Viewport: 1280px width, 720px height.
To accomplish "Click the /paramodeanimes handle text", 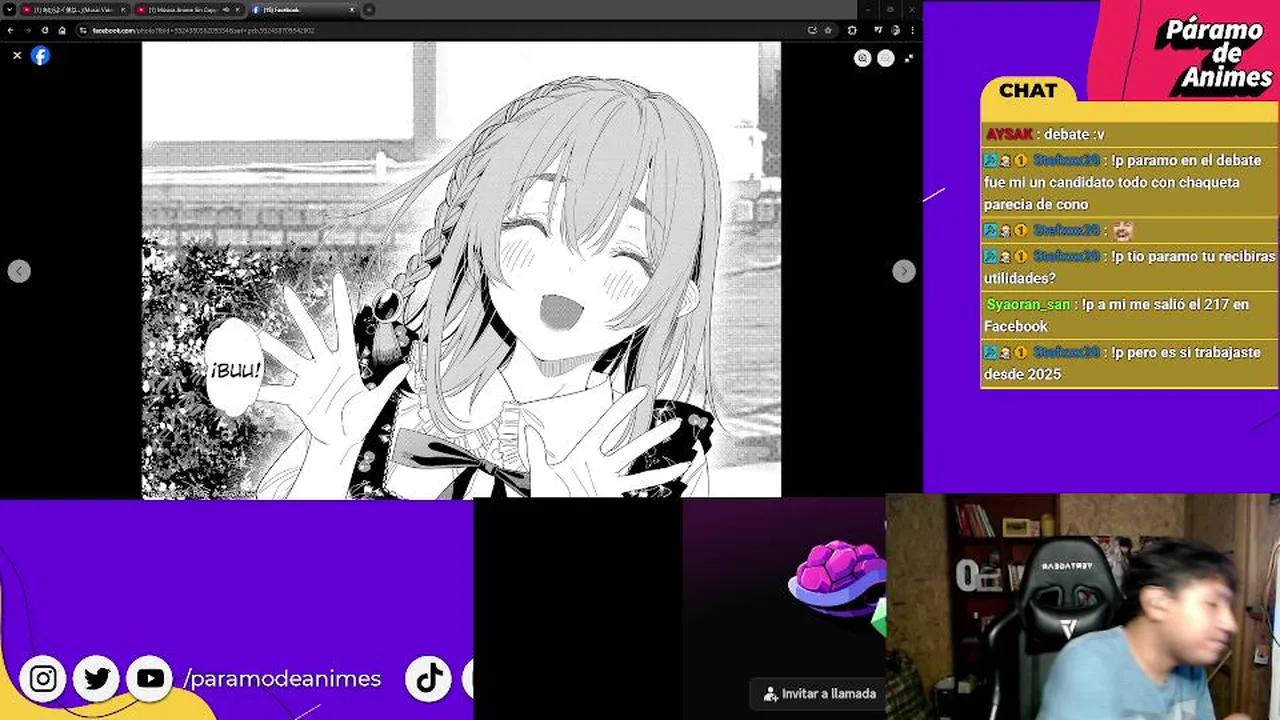I will pyautogui.click(x=282, y=679).
